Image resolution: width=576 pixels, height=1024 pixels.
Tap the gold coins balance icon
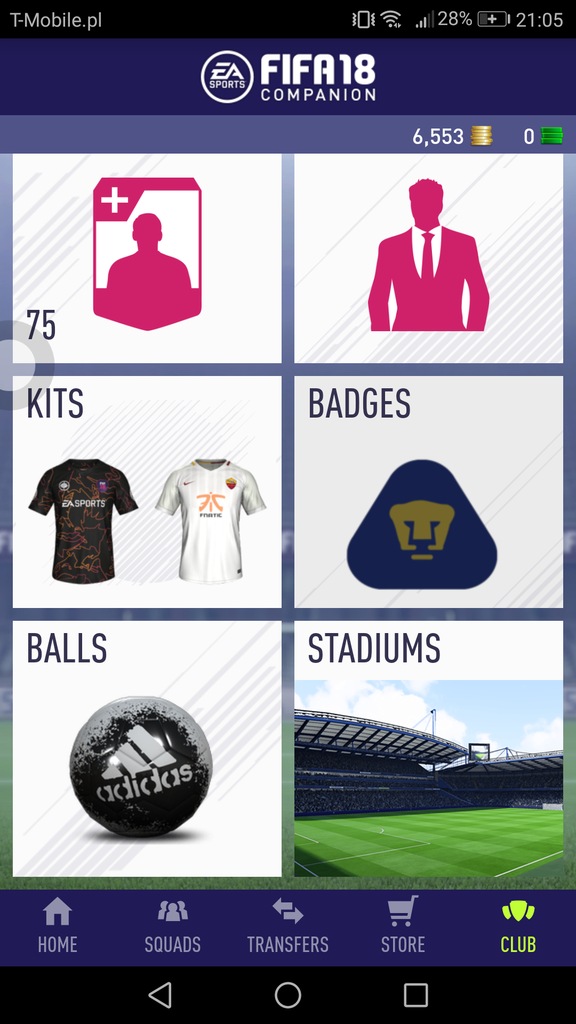coord(481,136)
